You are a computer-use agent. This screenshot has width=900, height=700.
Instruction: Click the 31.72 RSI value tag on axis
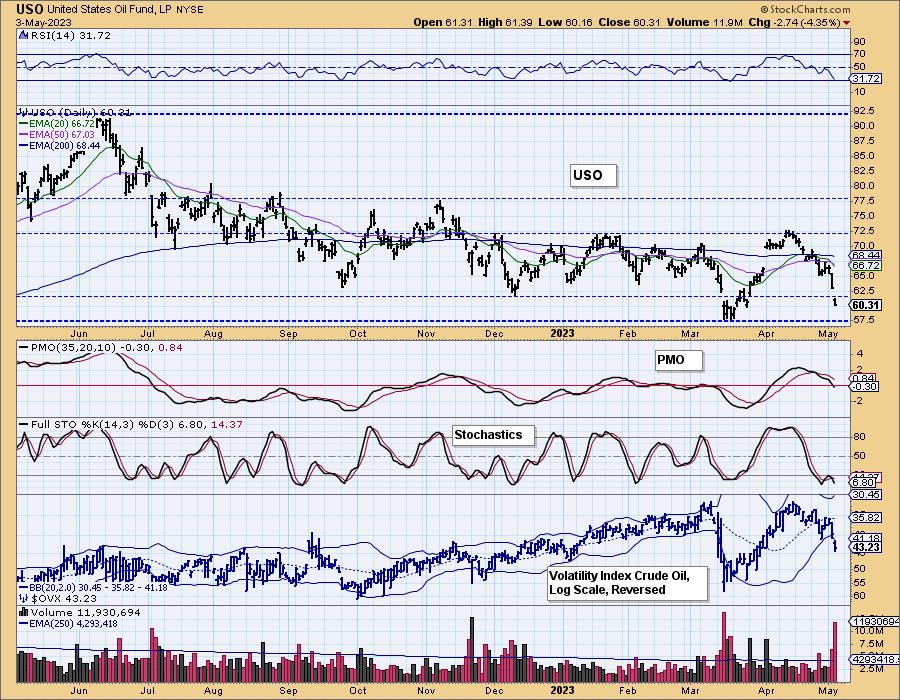click(x=867, y=79)
